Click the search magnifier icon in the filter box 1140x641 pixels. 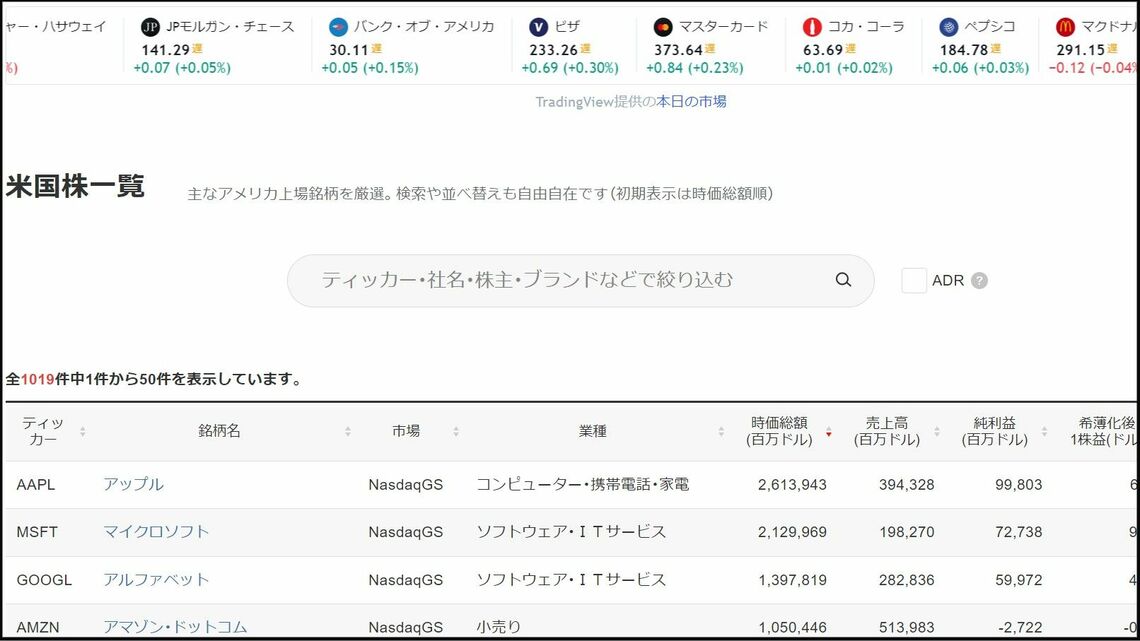click(842, 280)
